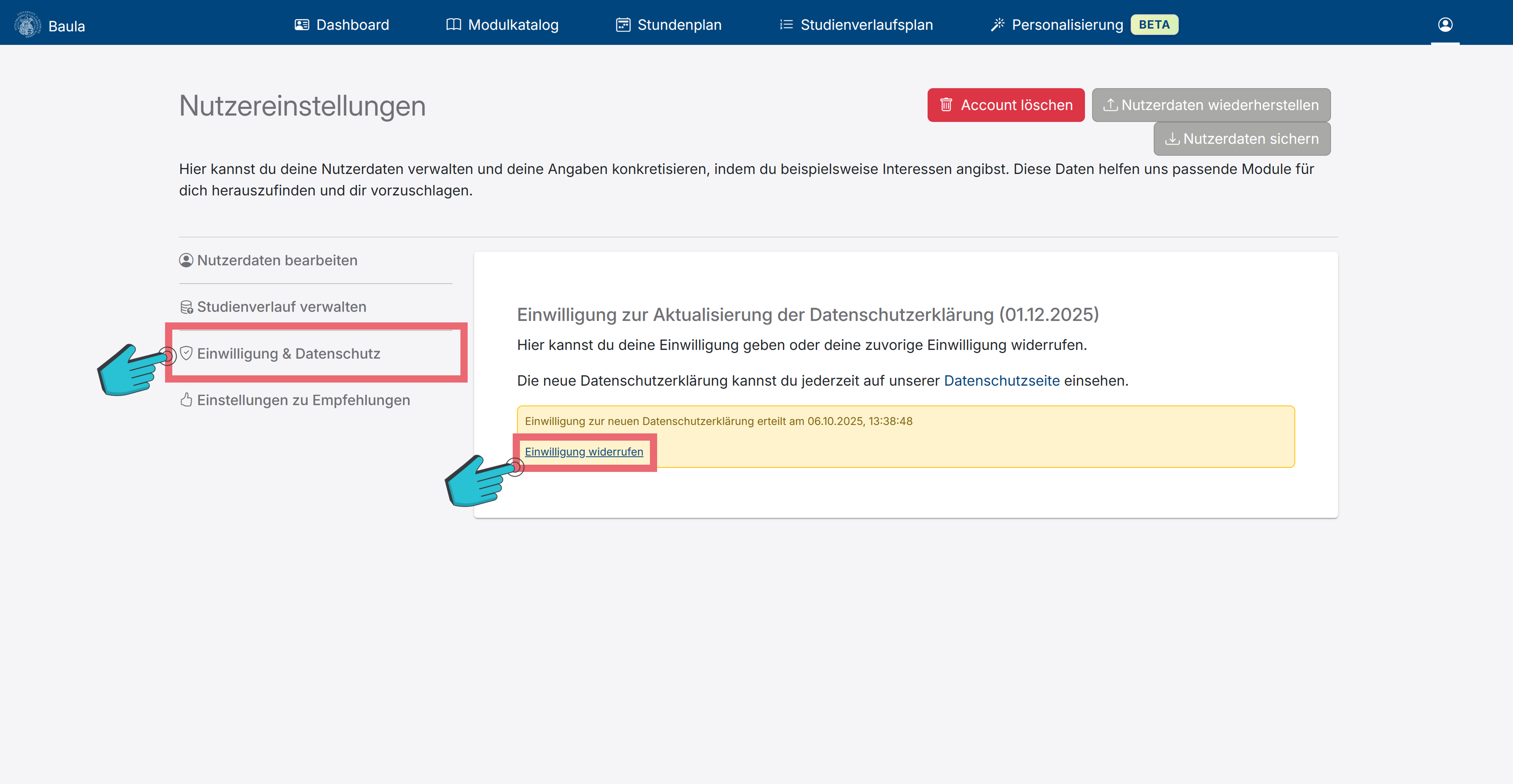Click the trash icon on Account löschen
Image resolution: width=1513 pixels, height=784 pixels.
pos(946,104)
